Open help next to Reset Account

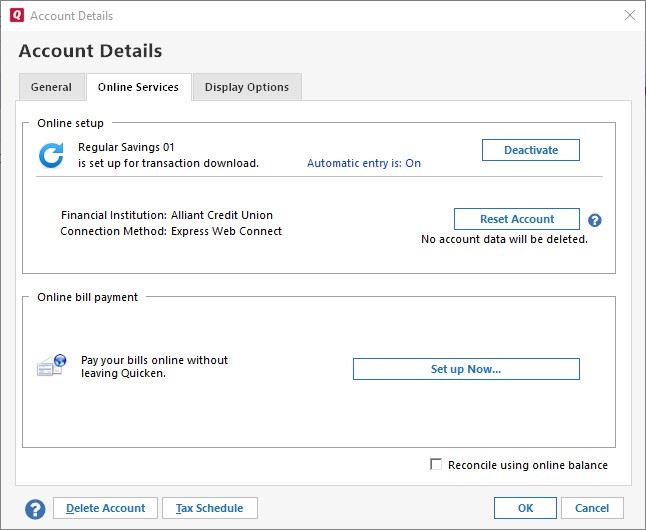click(594, 220)
